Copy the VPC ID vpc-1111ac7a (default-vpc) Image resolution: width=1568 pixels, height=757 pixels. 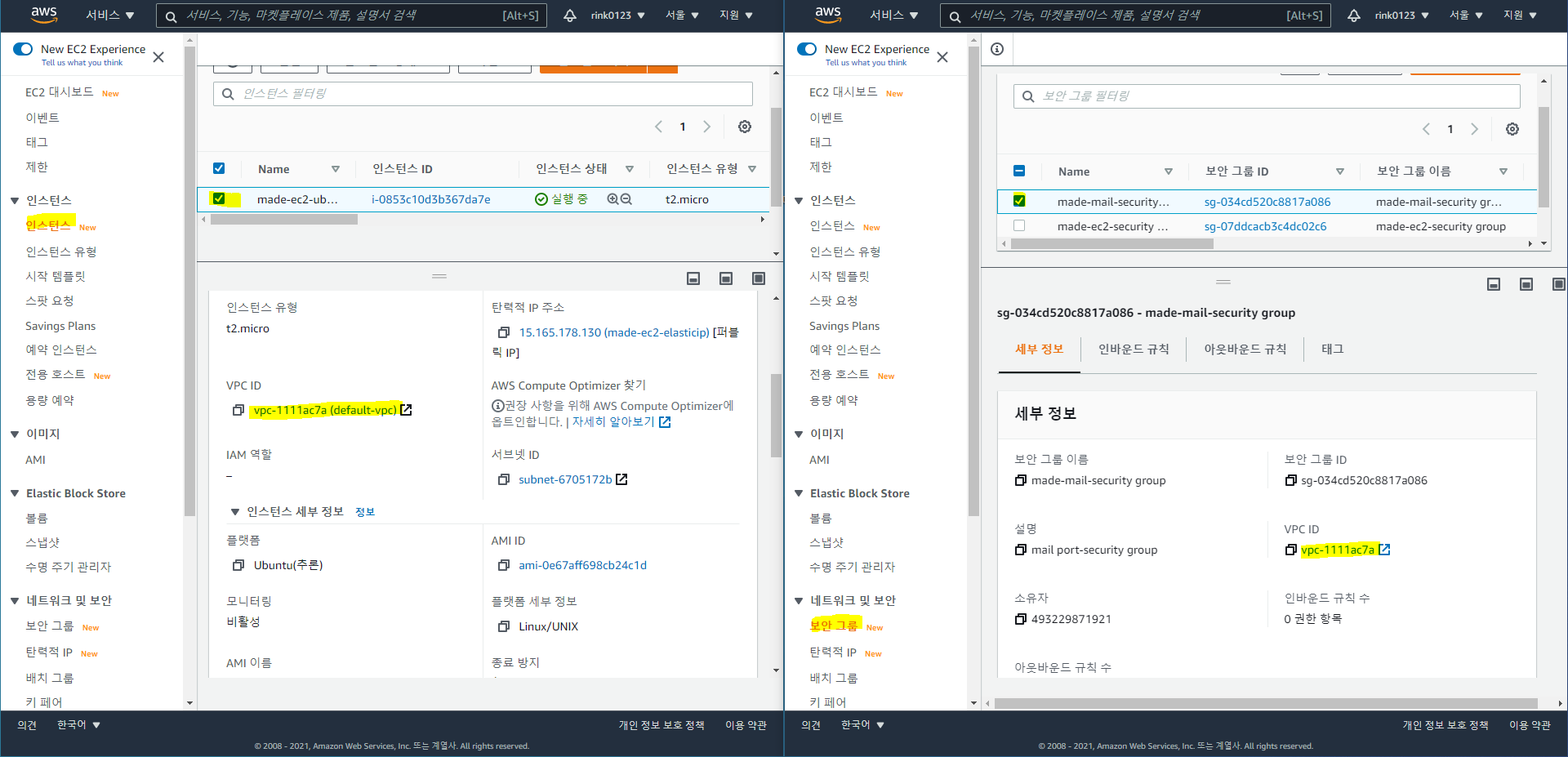[x=238, y=410]
